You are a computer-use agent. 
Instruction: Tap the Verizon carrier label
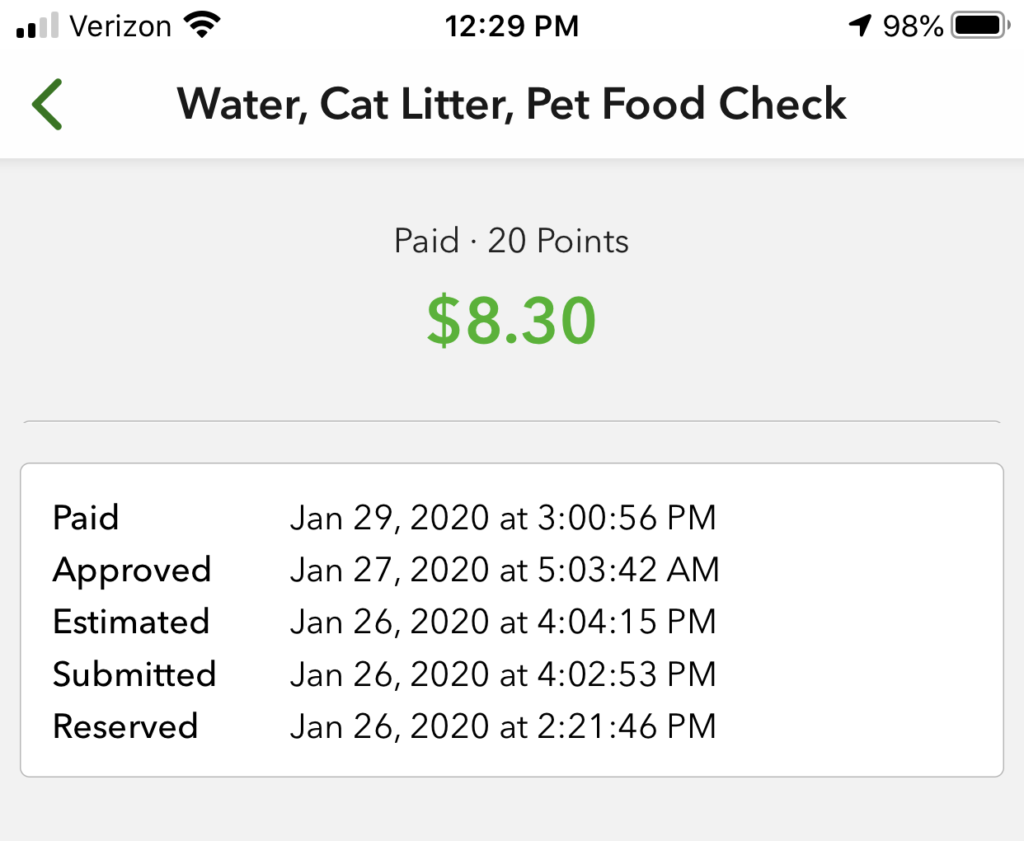pos(120,26)
